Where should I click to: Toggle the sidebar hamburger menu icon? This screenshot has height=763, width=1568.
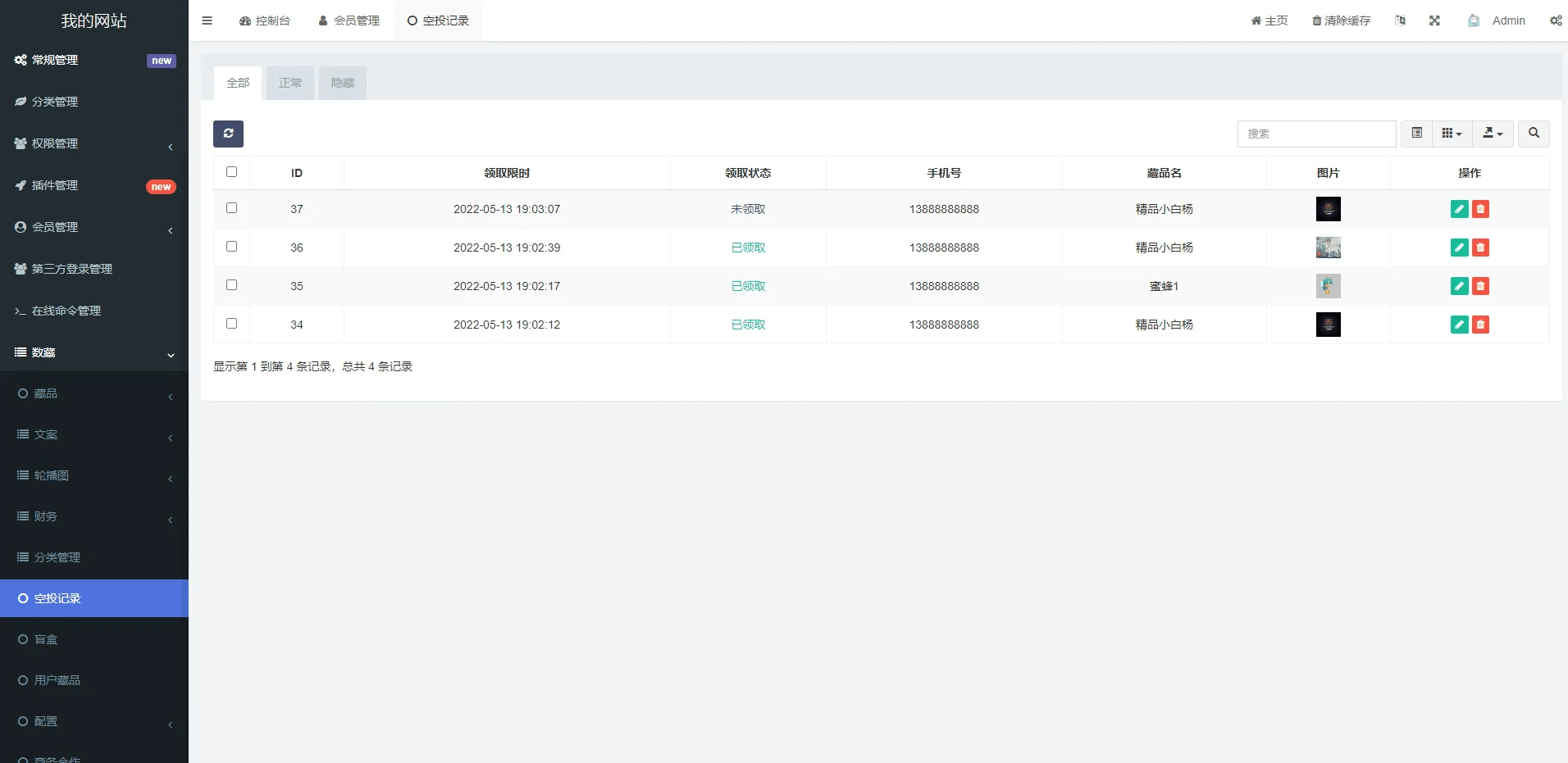(207, 20)
